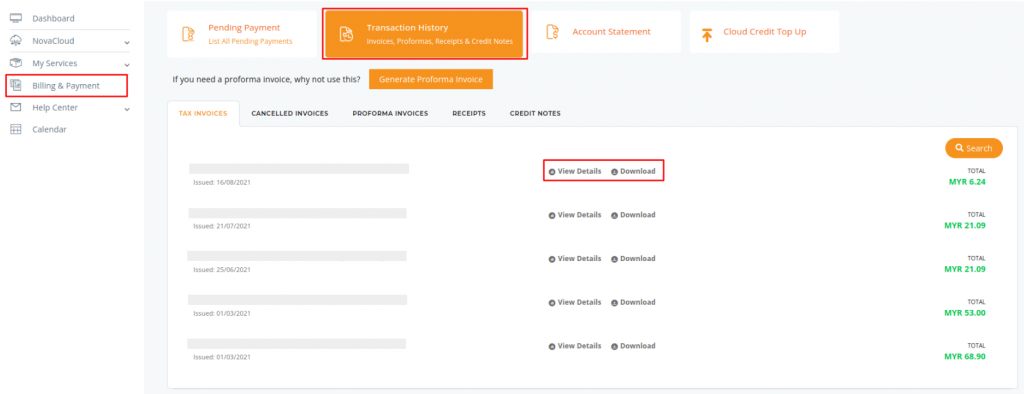Click the List All Pending Payments subtitle
Image resolution: width=1024 pixels, height=394 pixels.
250,41
